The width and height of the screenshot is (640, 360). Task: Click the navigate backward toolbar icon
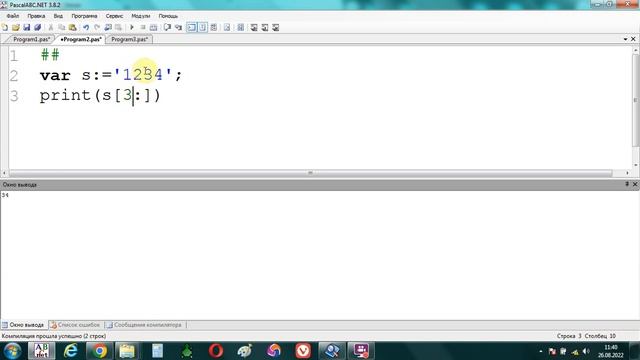tap(108, 27)
